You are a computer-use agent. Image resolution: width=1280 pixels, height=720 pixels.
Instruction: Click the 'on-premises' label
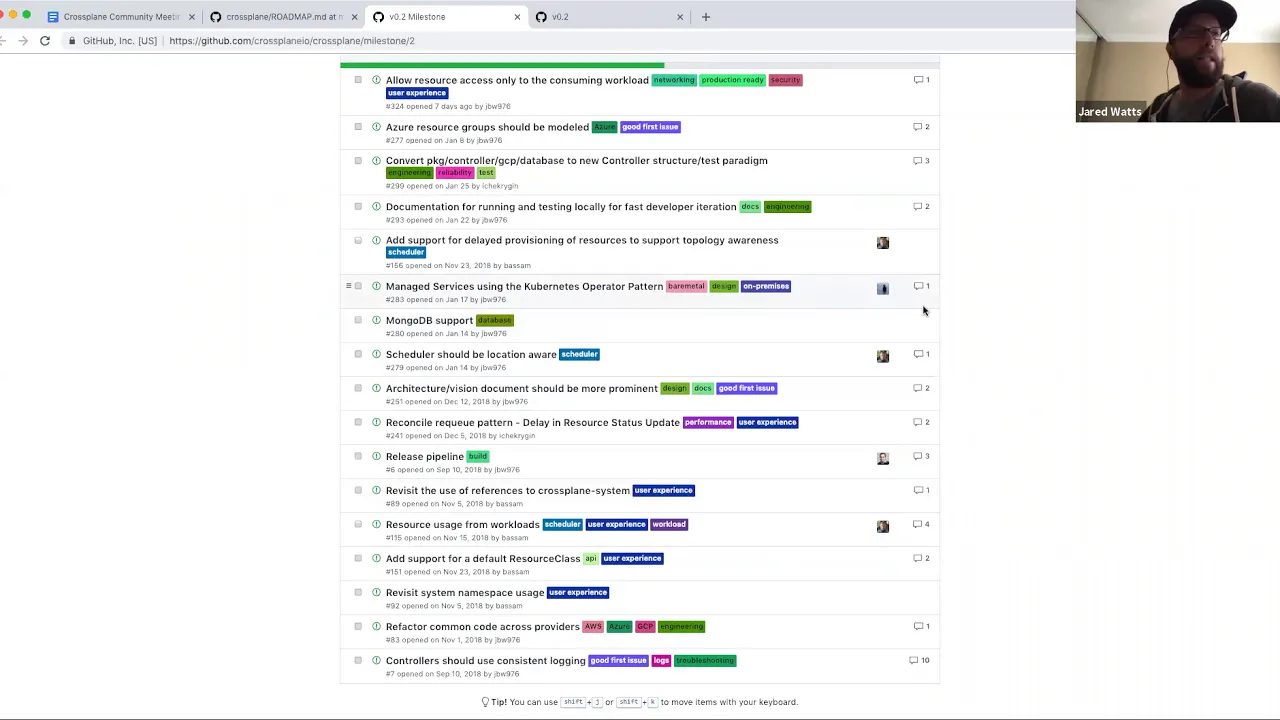(766, 286)
